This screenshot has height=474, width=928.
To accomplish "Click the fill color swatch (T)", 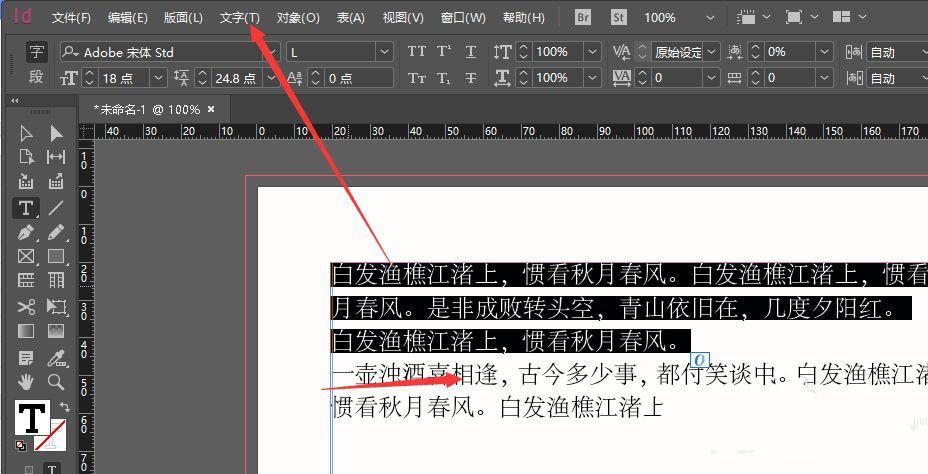I will click(33, 418).
